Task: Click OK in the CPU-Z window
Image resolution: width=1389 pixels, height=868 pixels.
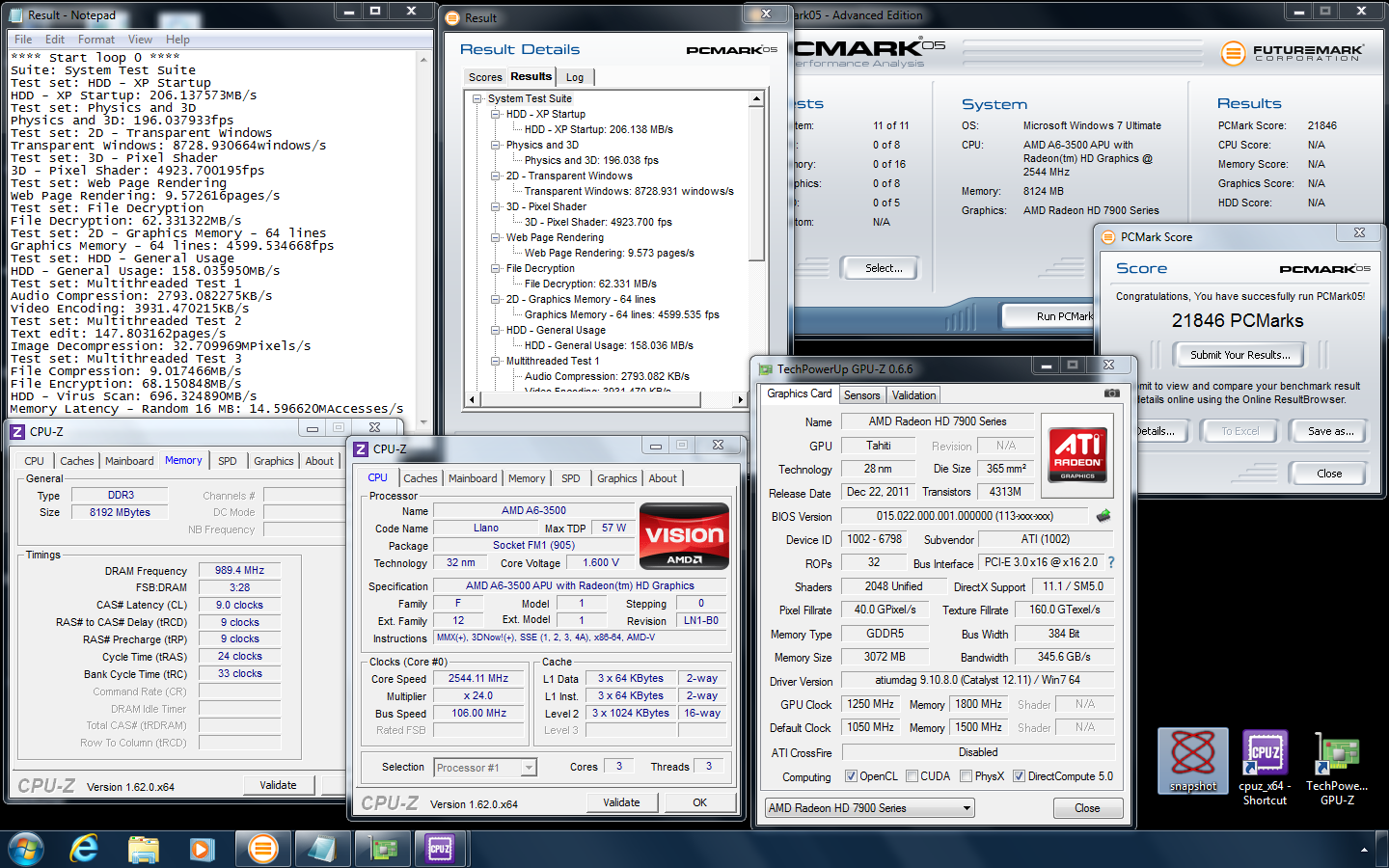Action: pos(700,802)
